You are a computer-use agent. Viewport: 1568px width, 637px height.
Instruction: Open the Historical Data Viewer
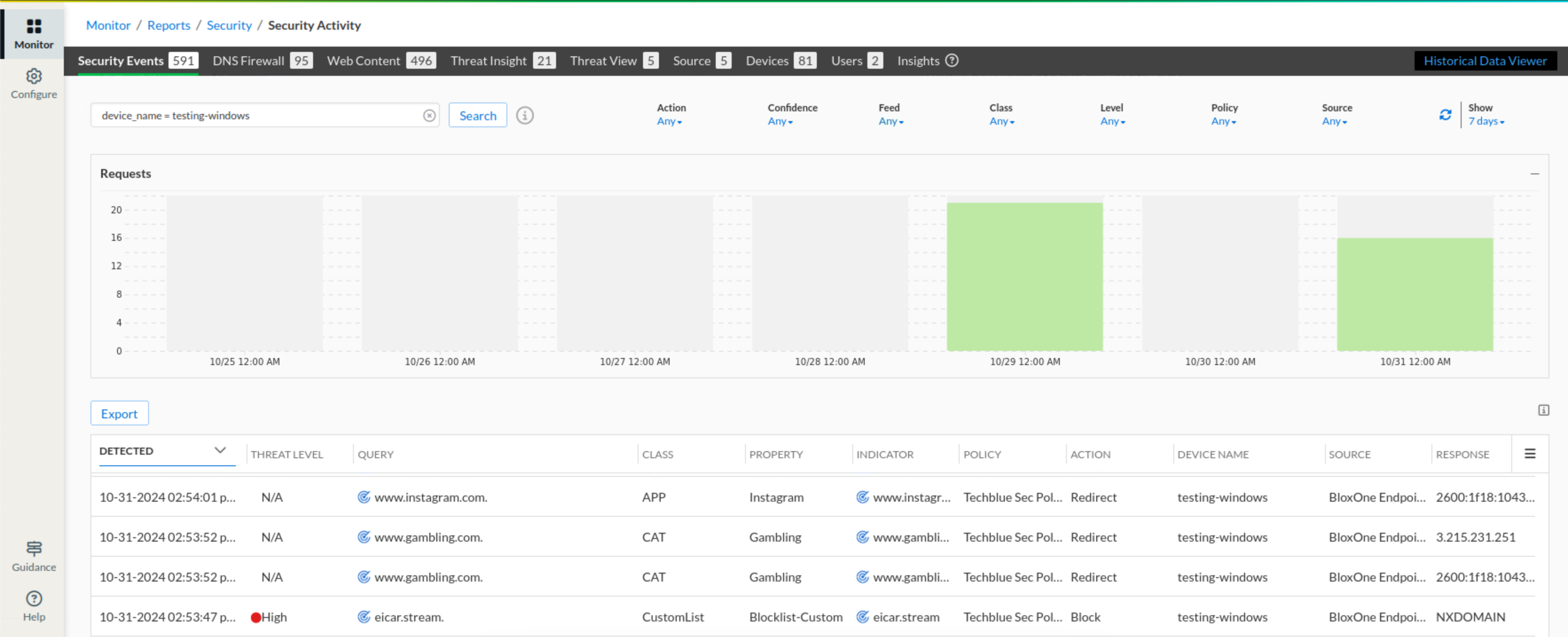point(1485,61)
